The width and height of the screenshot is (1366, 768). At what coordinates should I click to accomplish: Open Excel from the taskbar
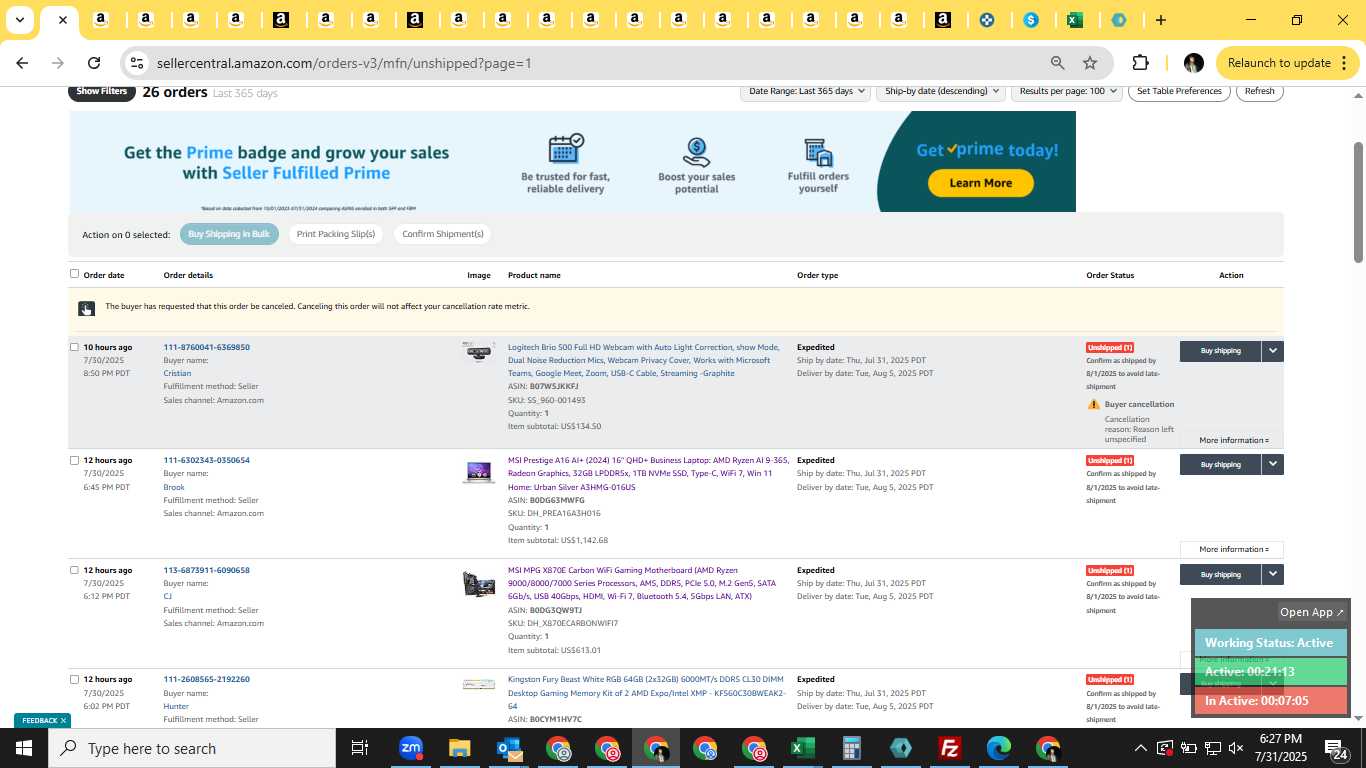pyautogui.click(x=802, y=748)
